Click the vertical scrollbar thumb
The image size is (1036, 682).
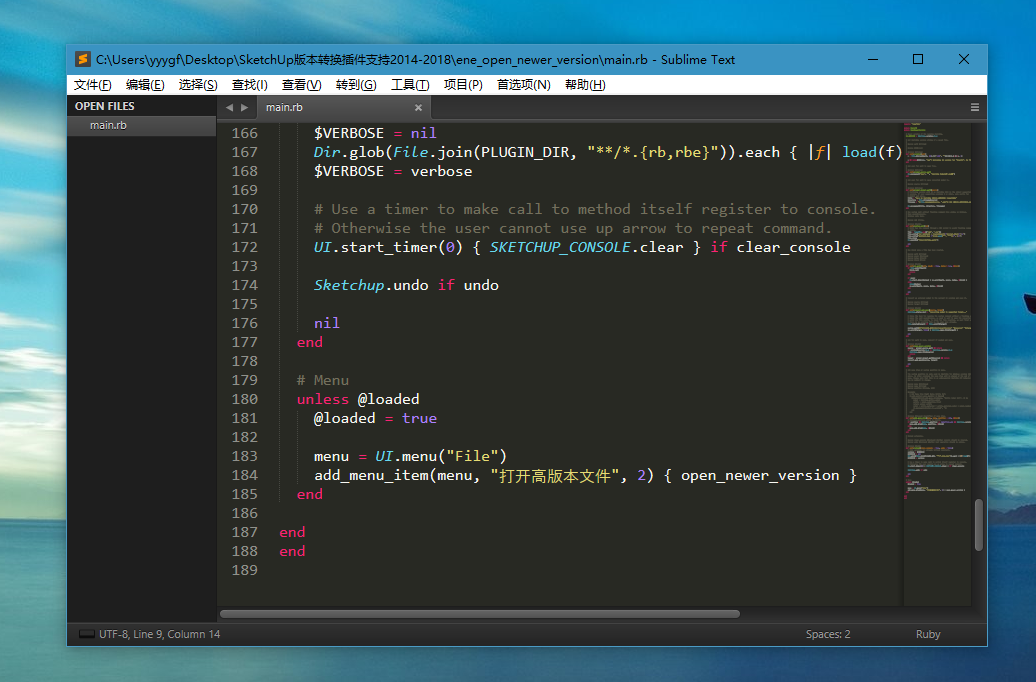click(x=979, y=525)
